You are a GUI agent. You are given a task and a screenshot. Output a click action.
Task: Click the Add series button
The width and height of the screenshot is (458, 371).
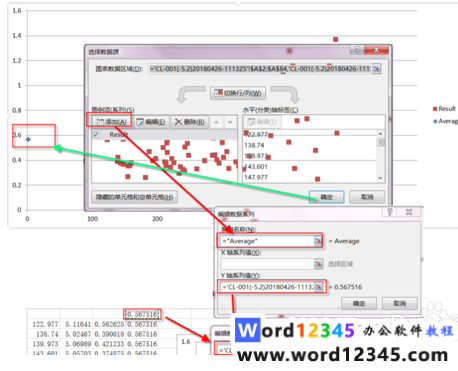click(x=110, y=122)
